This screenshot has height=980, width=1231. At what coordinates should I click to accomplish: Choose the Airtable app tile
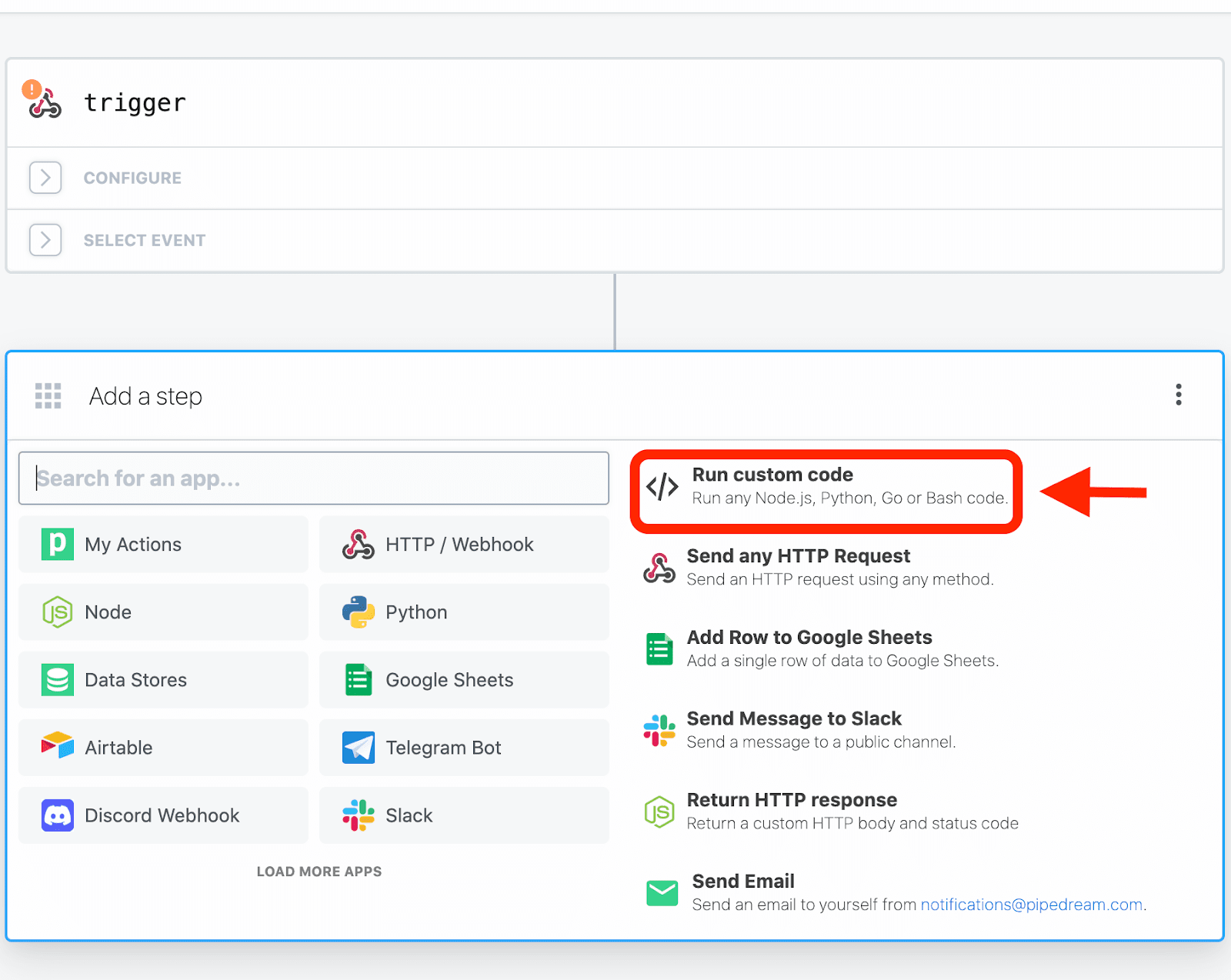[163, 748]
